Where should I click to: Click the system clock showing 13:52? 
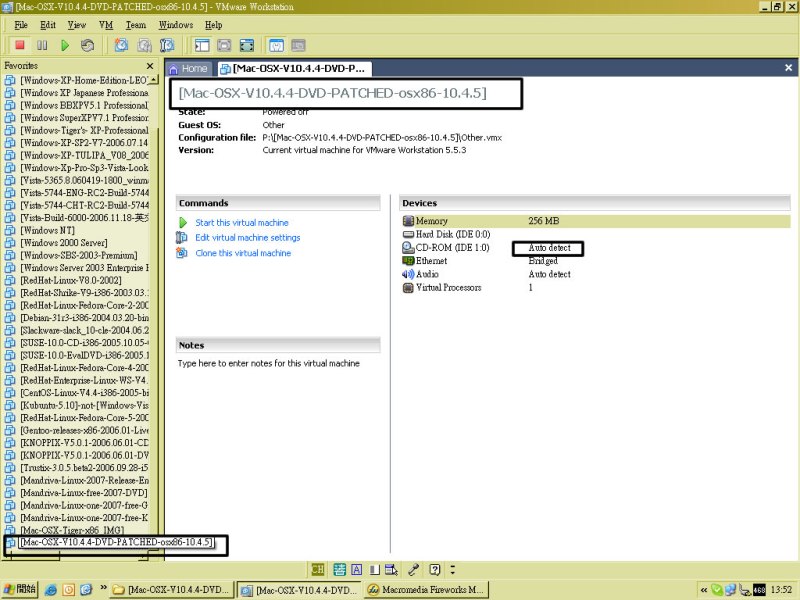tap(781, 590)
